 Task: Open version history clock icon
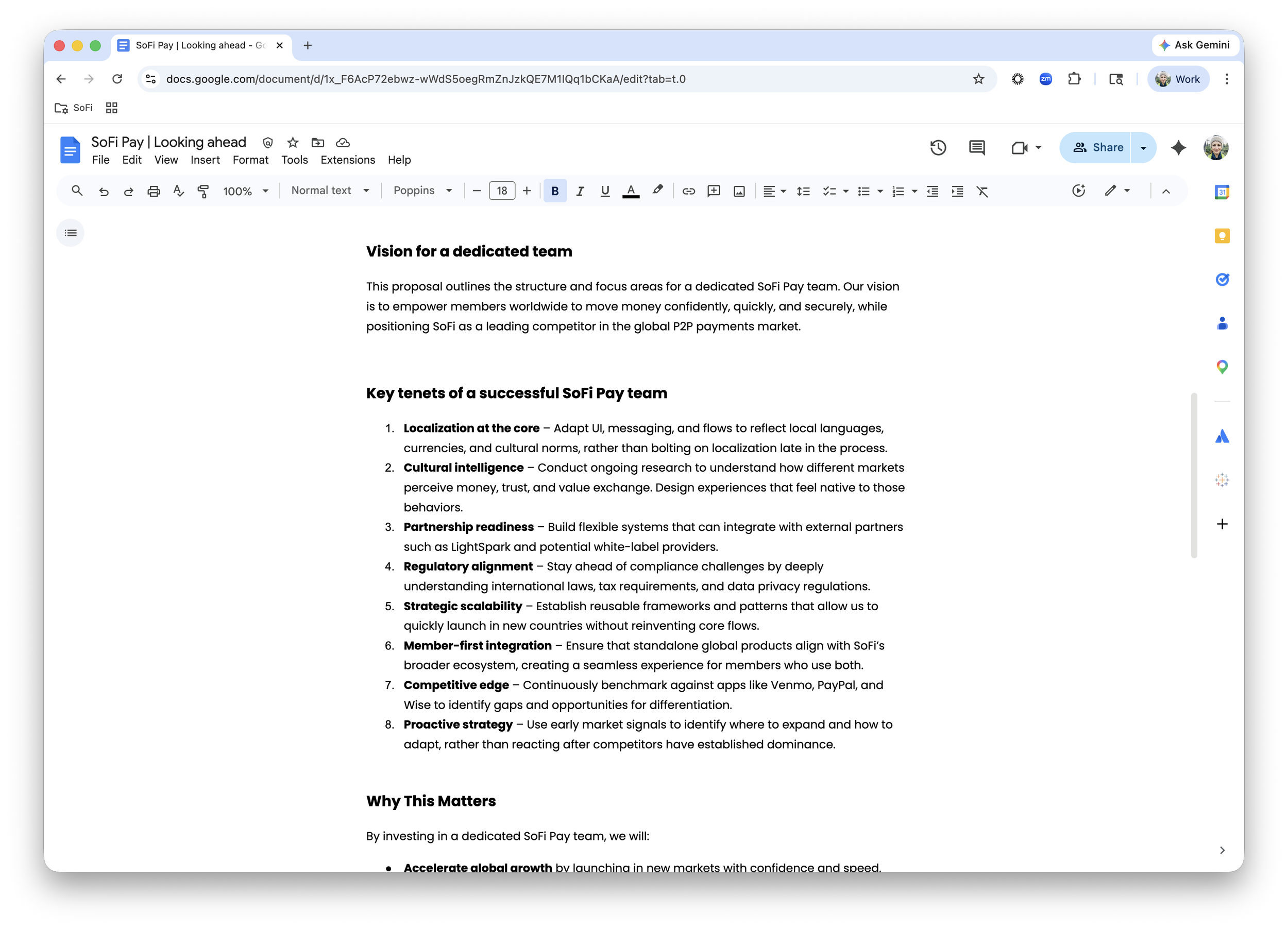[x=938, y=148]
